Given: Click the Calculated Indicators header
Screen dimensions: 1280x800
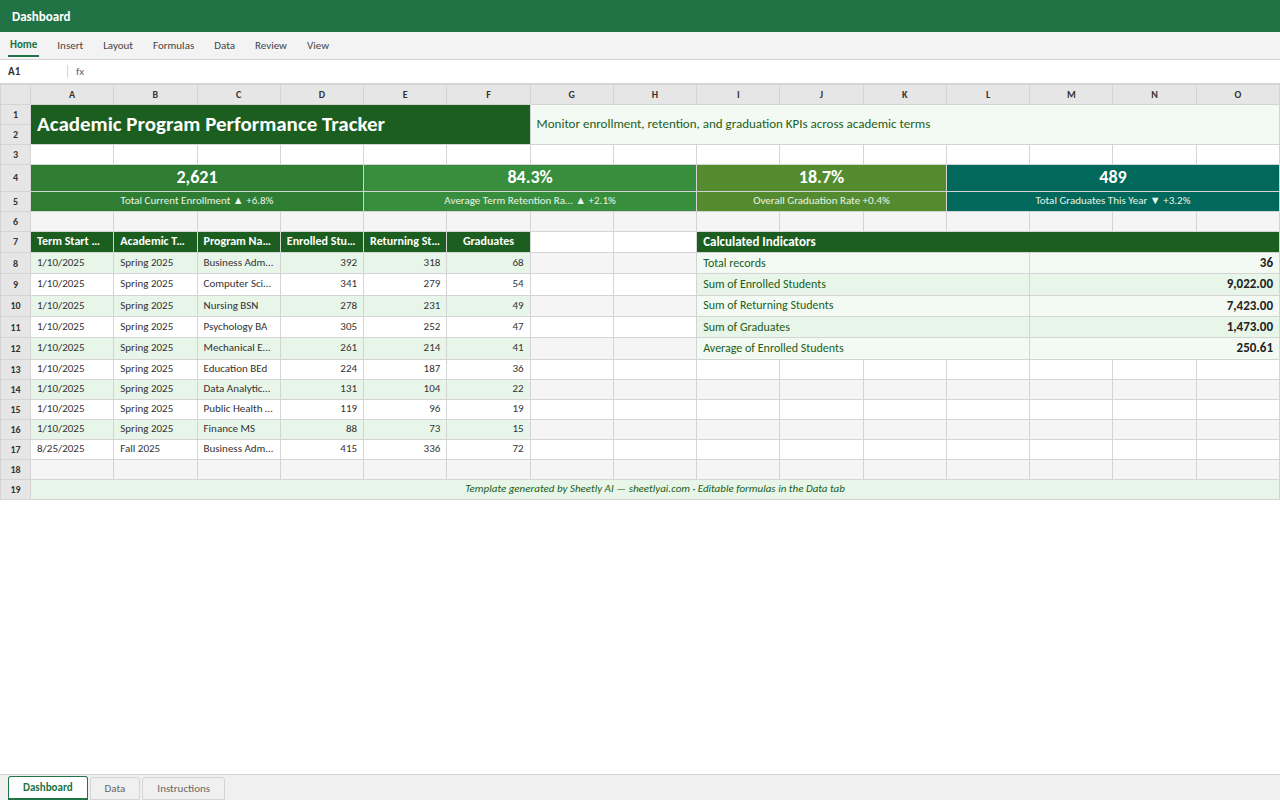Looking at the screenshot, I should point(988,242).
